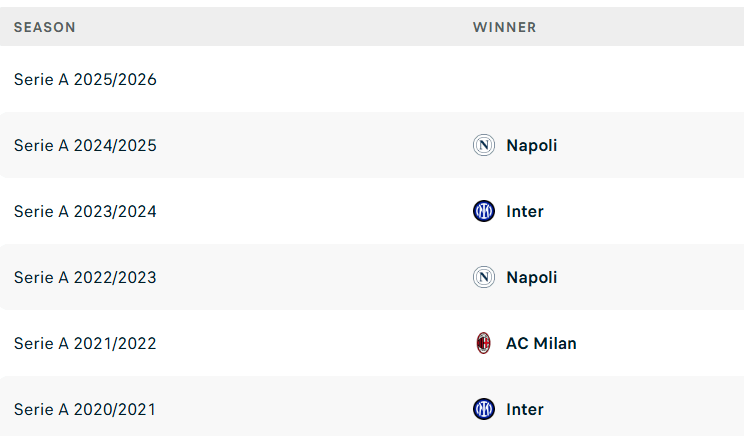Open Serie A 2021/2022 season
744x436 pixels.
pyautogui.click(x=85, y=343)
